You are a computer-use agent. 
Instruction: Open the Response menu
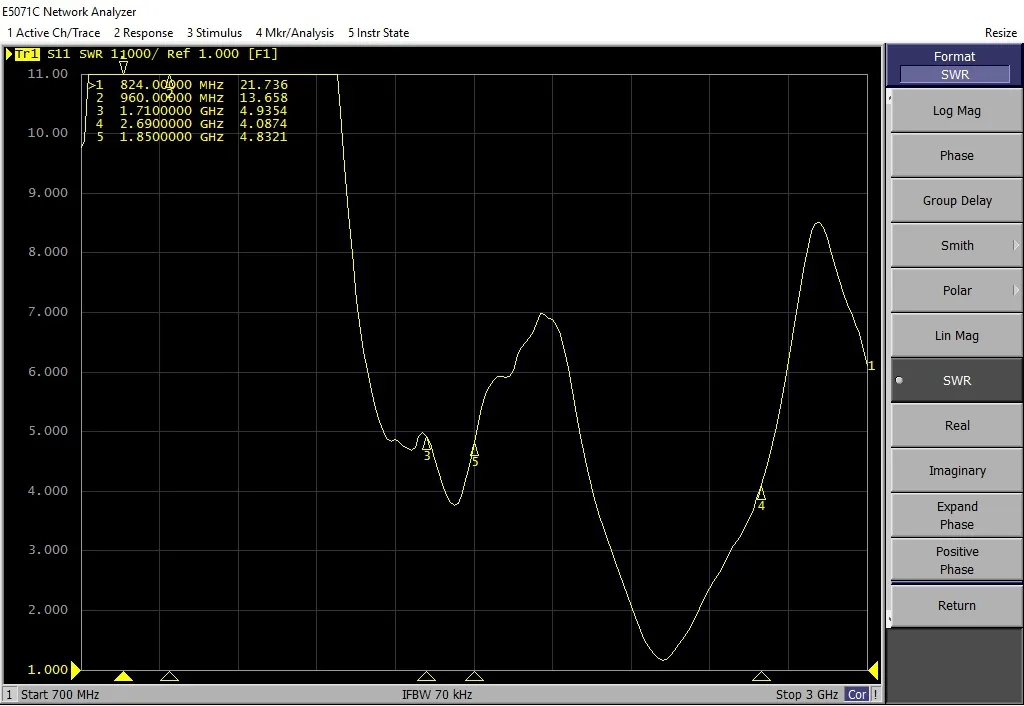point(143,33)
